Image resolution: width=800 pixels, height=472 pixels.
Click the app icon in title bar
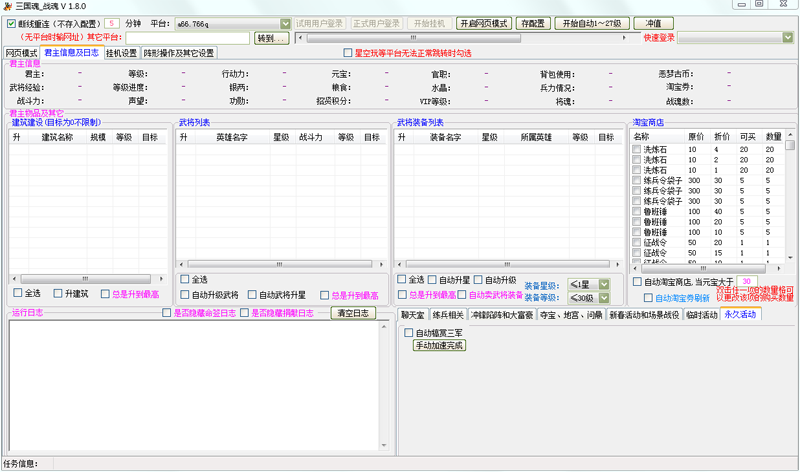[x=7, y=6]
